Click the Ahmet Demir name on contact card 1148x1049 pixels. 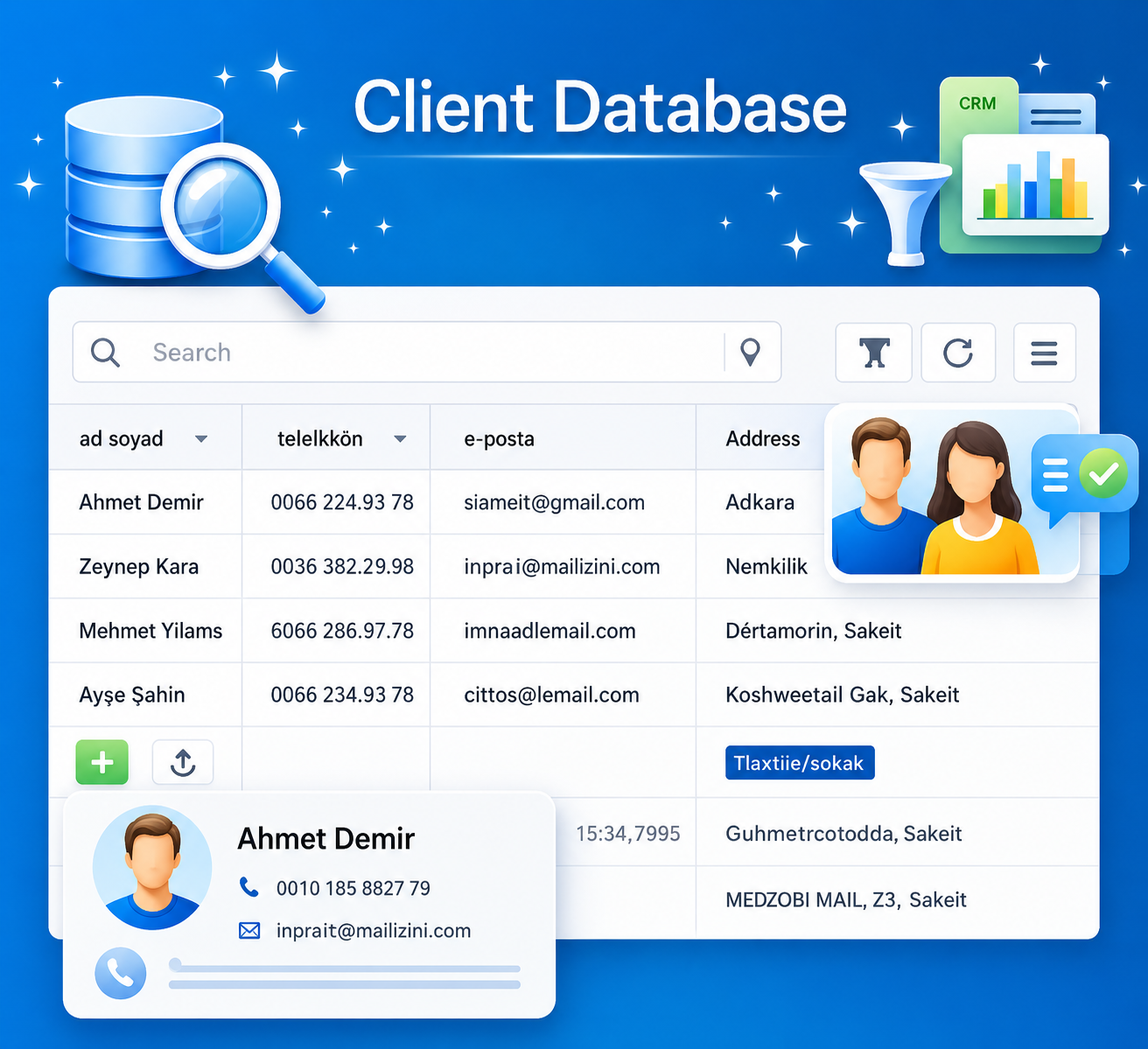pos(326,838)
